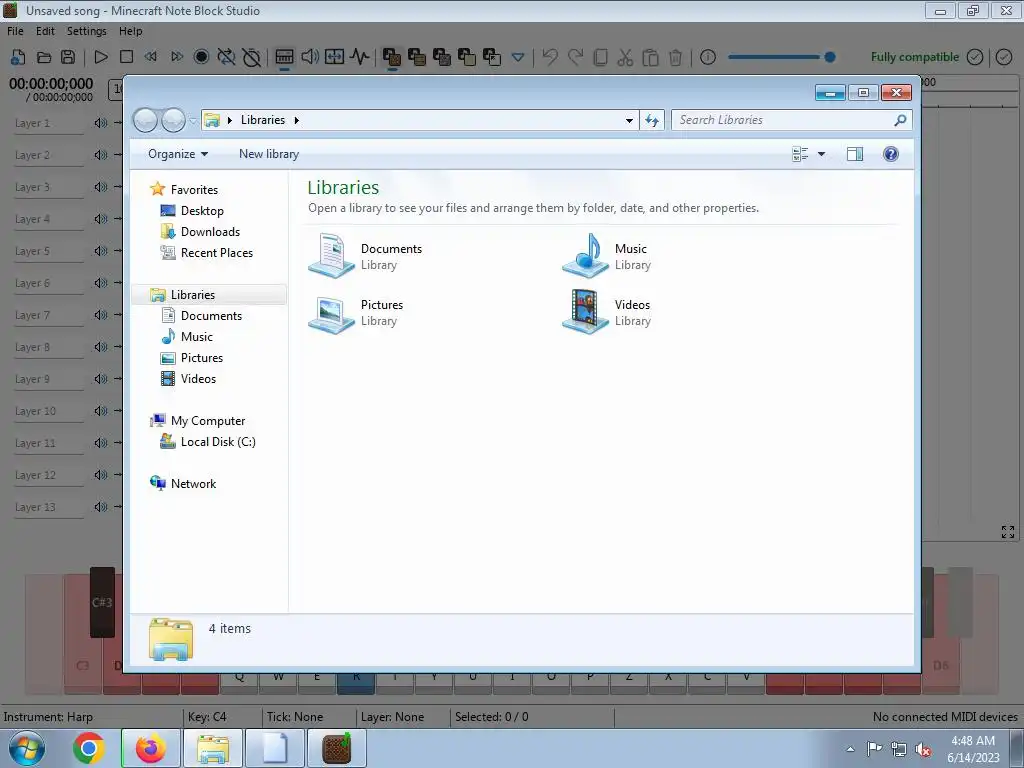Click the Redo arrow icon
This screenshot has width=1024, height=768.
click(x=575, y=57)
